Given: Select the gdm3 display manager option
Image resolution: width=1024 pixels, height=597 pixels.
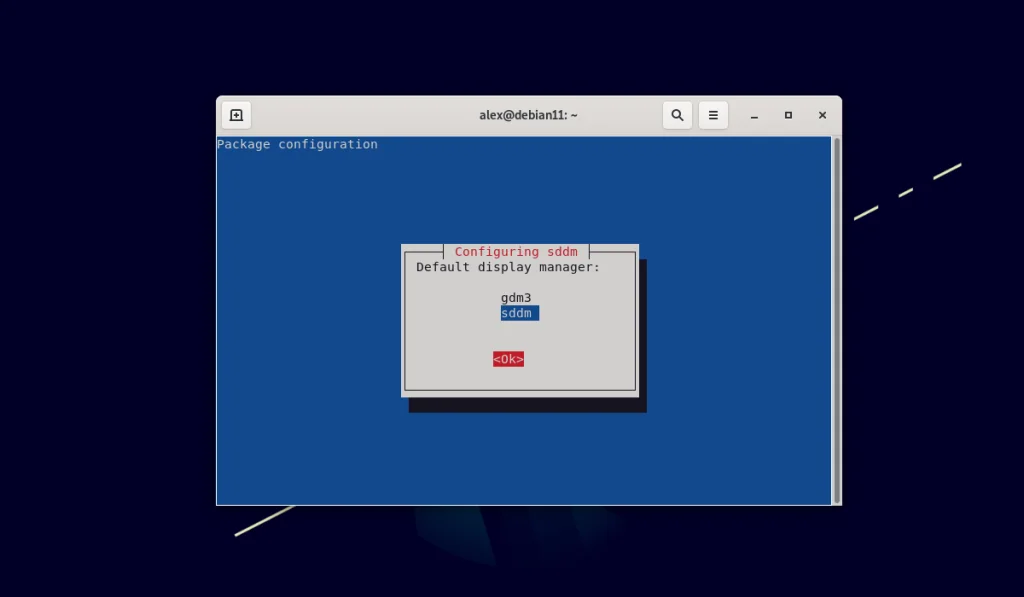Looking at the screenshot, I should pyautogui.click(x=515, y=297).
